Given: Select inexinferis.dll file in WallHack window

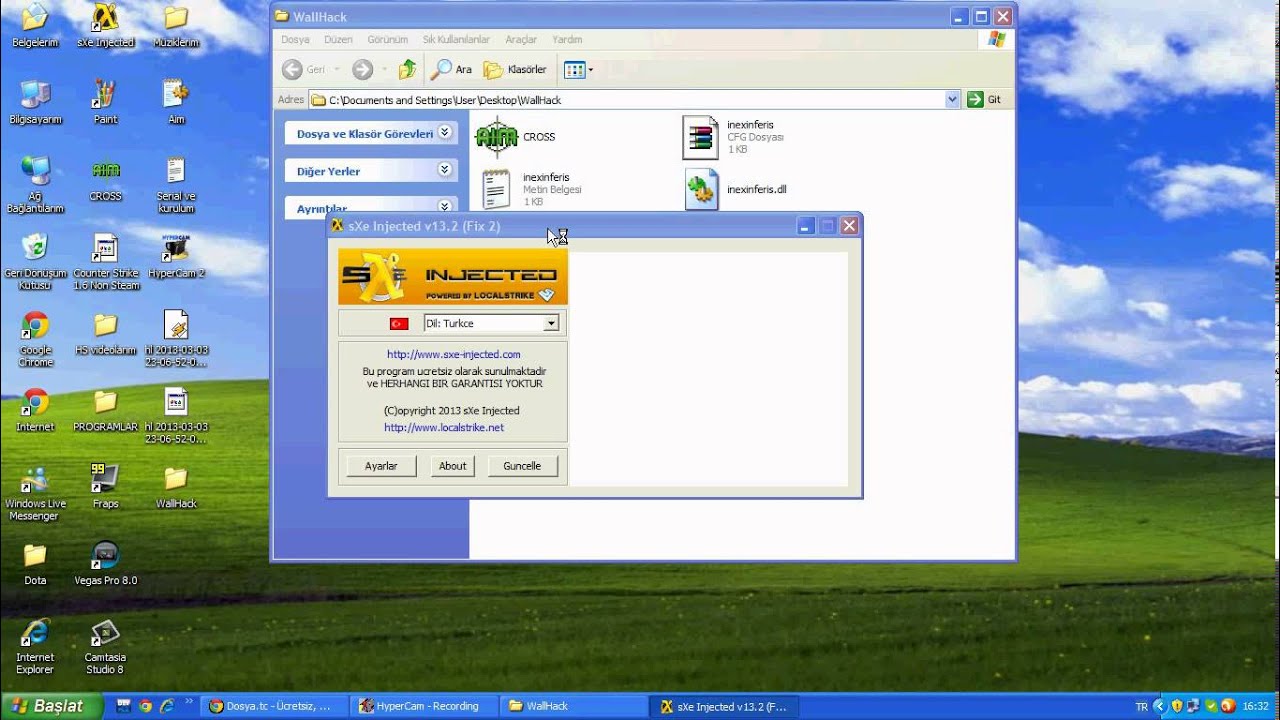Looking at the screenshot, I should pos(734,189).
